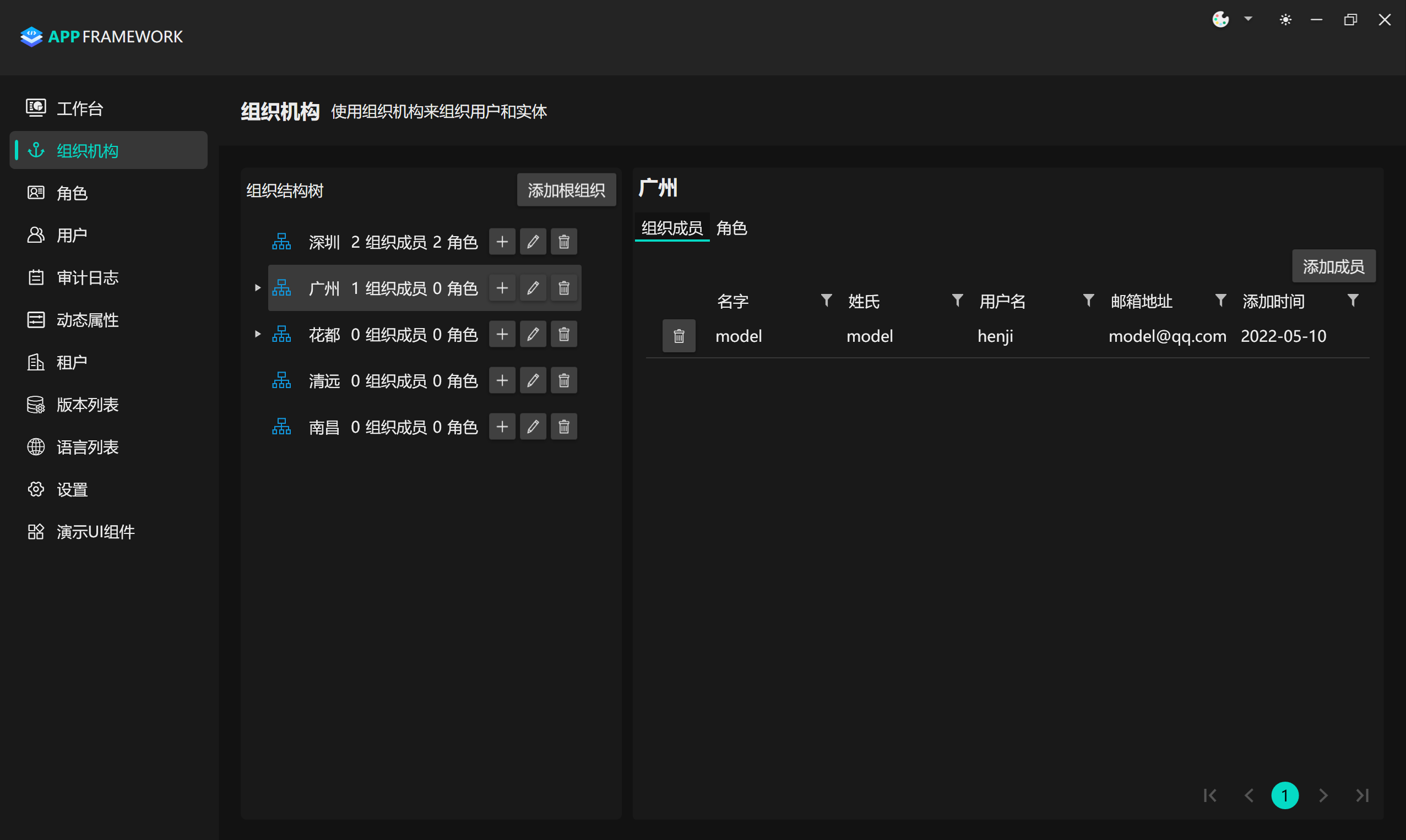Go to previous page of members
The height and width of the screenshot is (840, 1406).
click(x=1248, y=796)
